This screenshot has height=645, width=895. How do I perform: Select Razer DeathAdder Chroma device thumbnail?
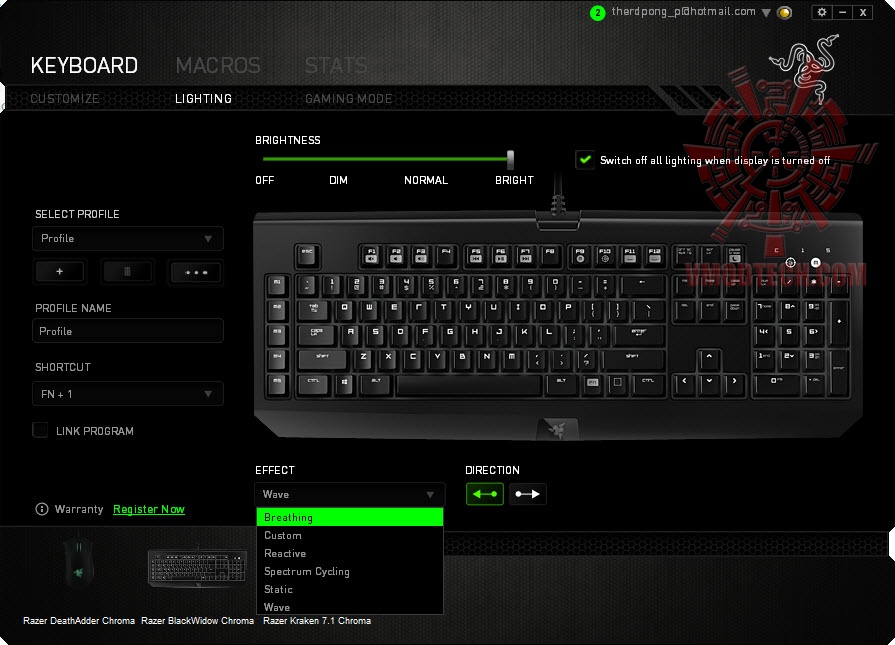click(x=79, y=564)
